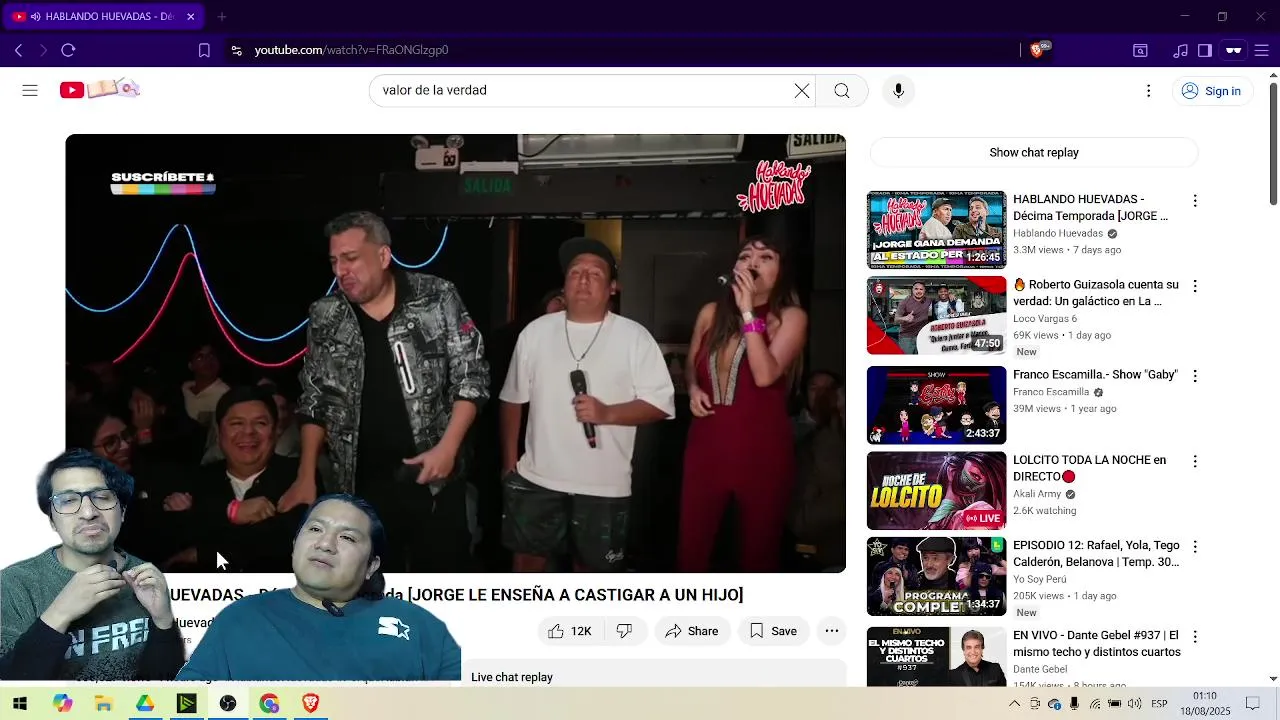Go to the YouTube home logo
Image resolution: width=1280 pixels, height=720 pixels.
pyautogui.click(x=99, y=90)
